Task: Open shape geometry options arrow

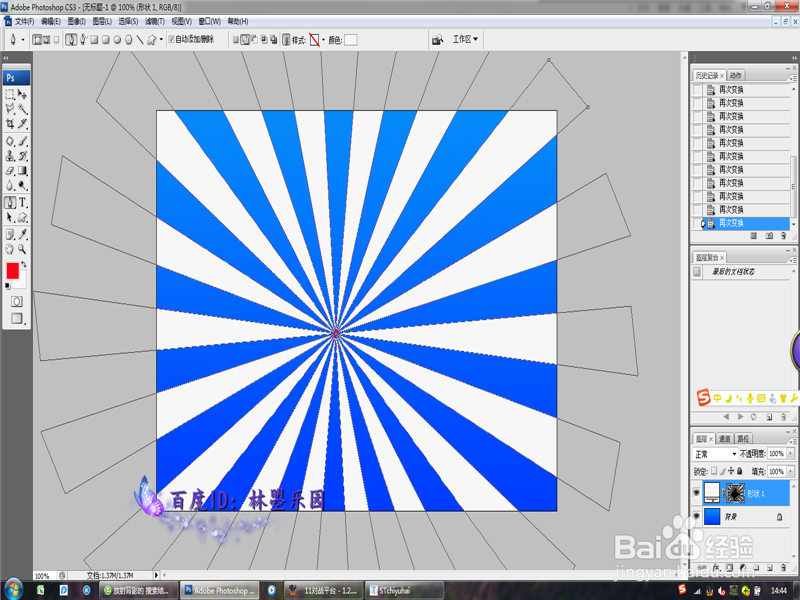Action: tap(162, 40)
